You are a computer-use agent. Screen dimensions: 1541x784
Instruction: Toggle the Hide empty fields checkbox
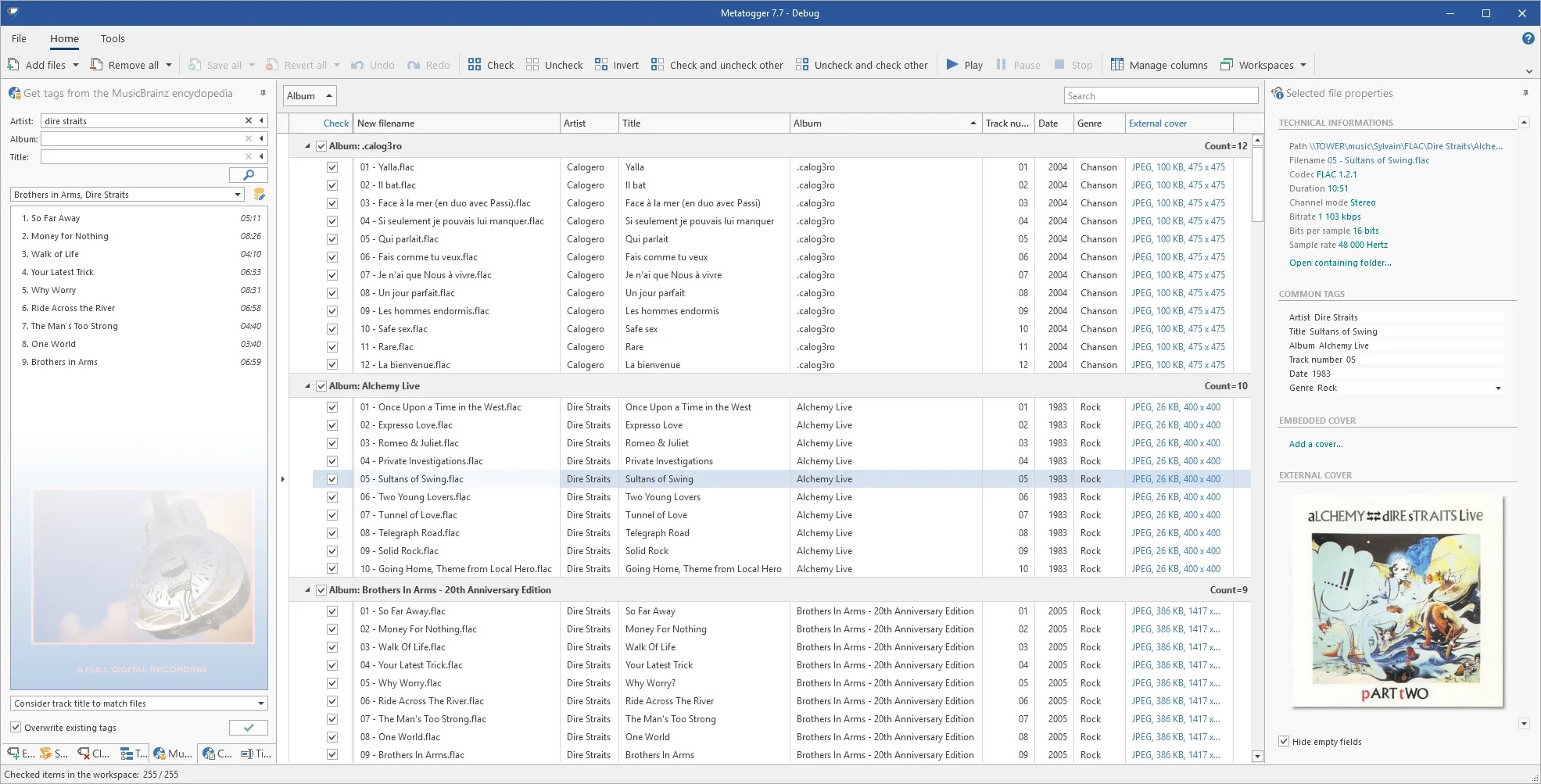click(1284, 741)
